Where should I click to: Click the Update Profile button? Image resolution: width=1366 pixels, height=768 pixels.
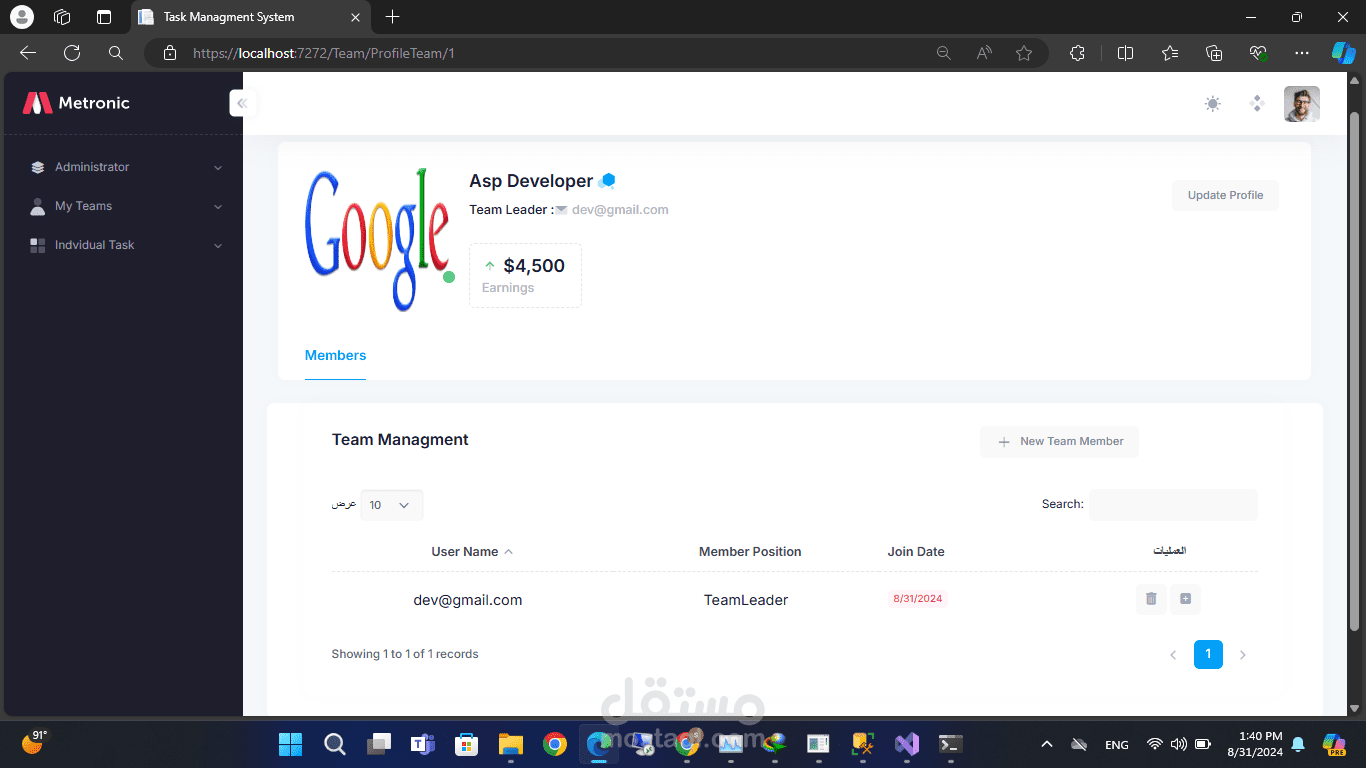coord(1225,195)
